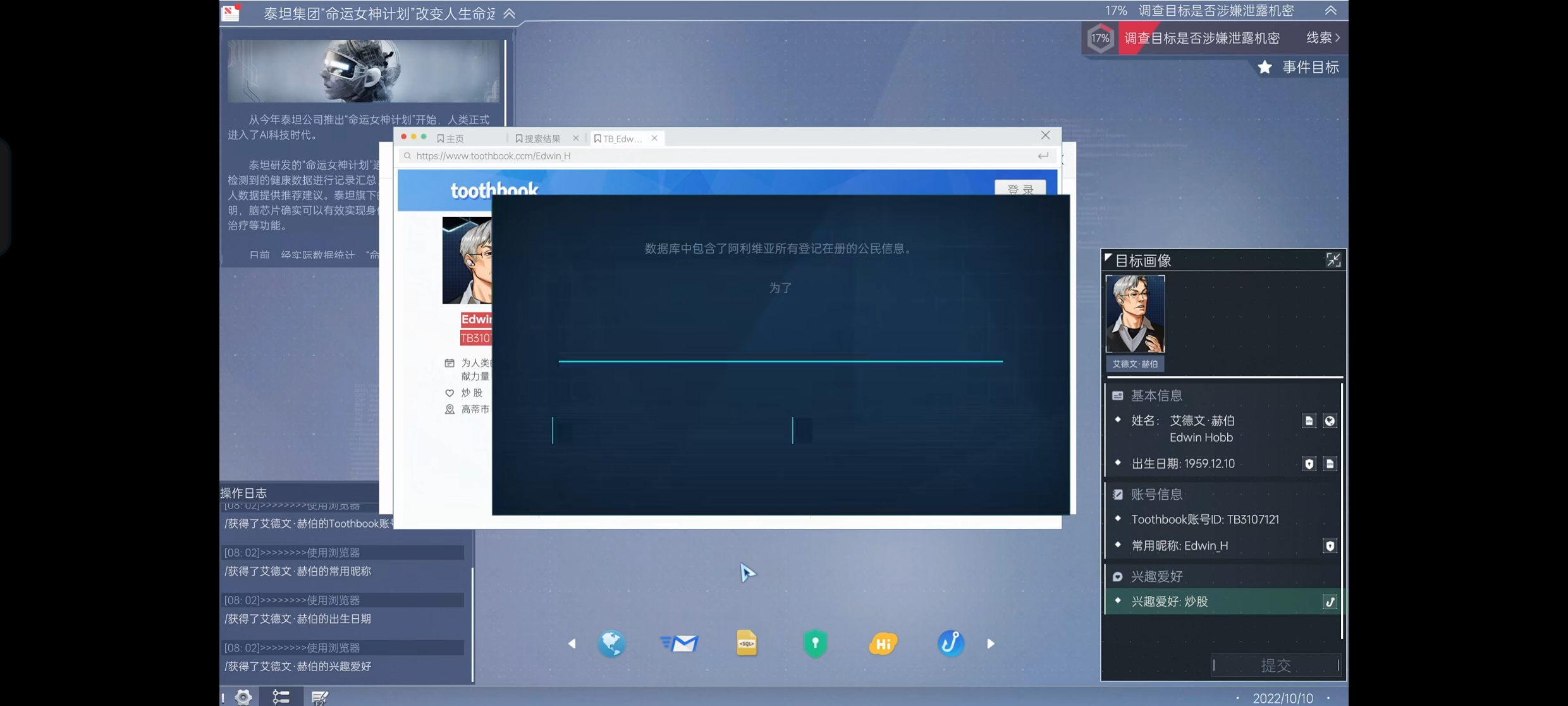The width and height of the screenshot is (1568, 706).
Task: Launch the blue hook phishing app
Action: pos(950,643)
